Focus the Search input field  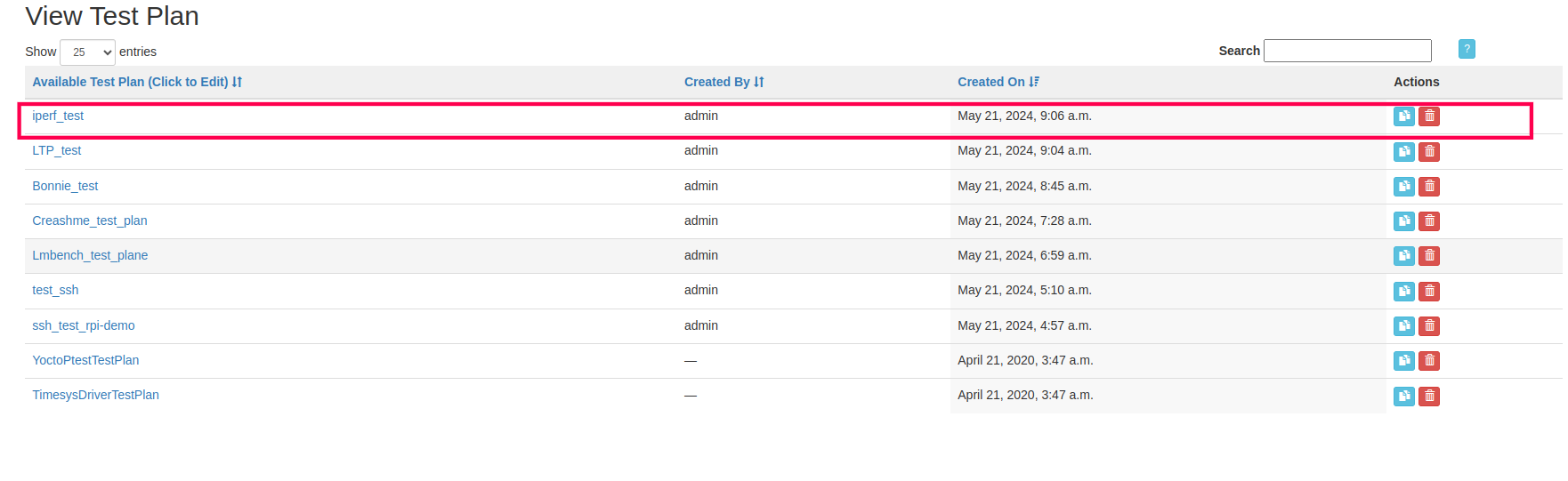(1347, 51)
